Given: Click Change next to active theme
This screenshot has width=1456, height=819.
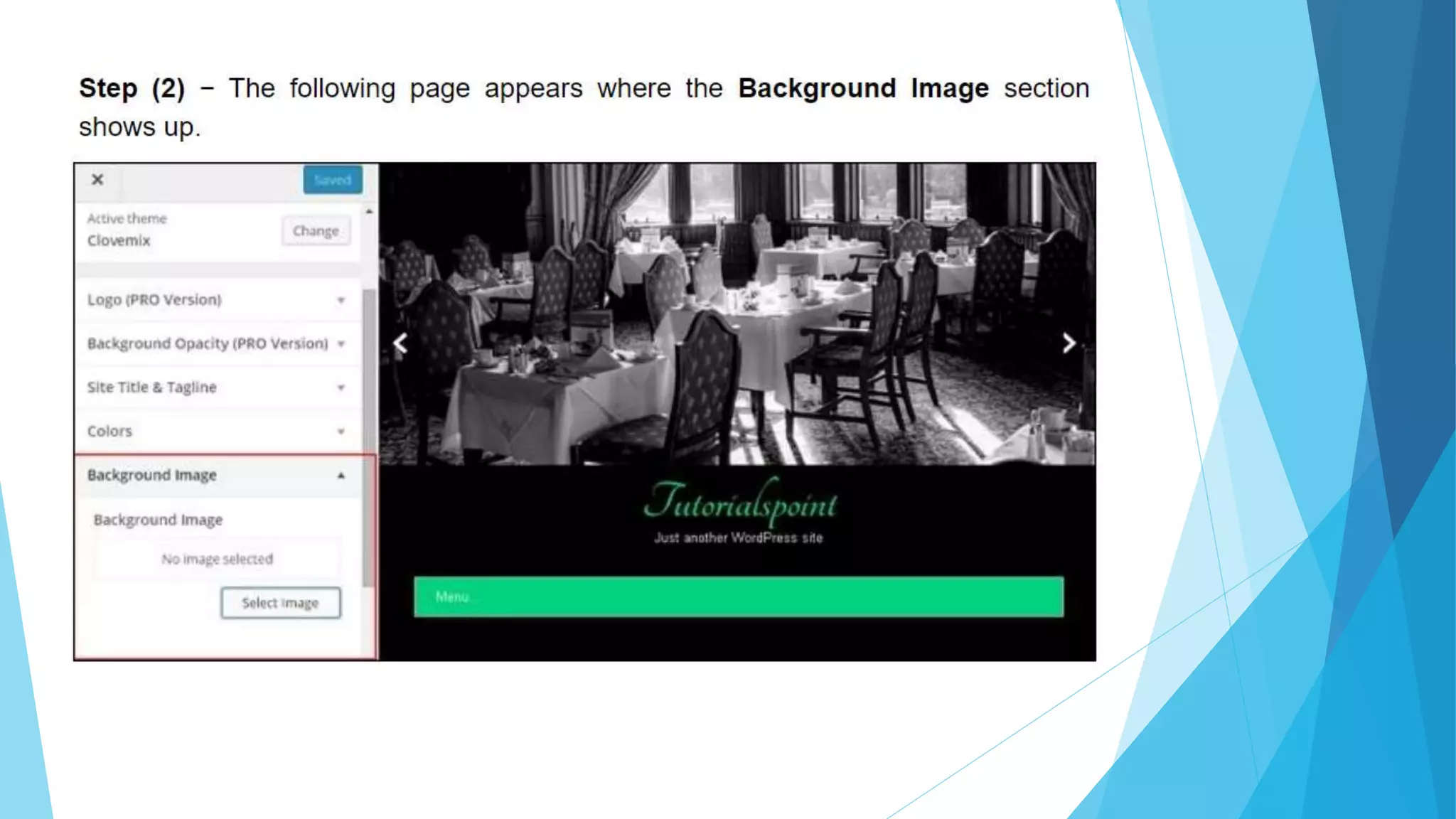Looking at the screenshot, I should coord(316,231).
